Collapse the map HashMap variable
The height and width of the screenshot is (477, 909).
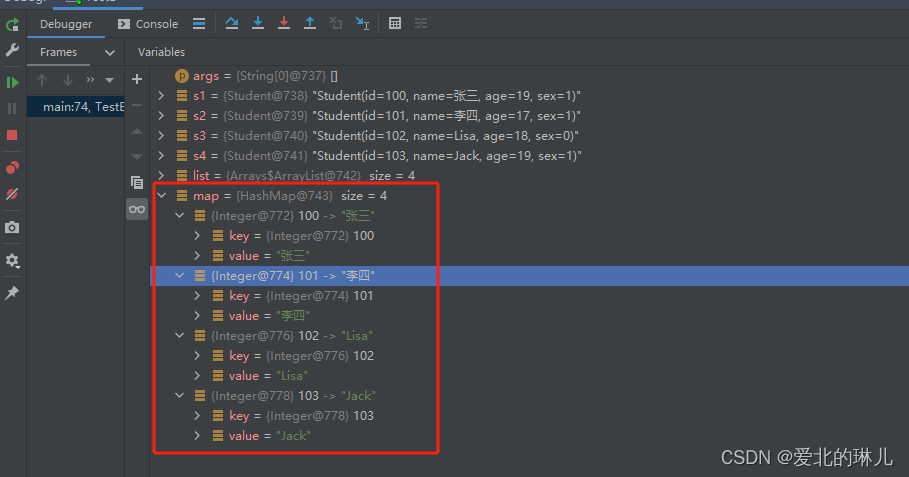coord(162,196)
